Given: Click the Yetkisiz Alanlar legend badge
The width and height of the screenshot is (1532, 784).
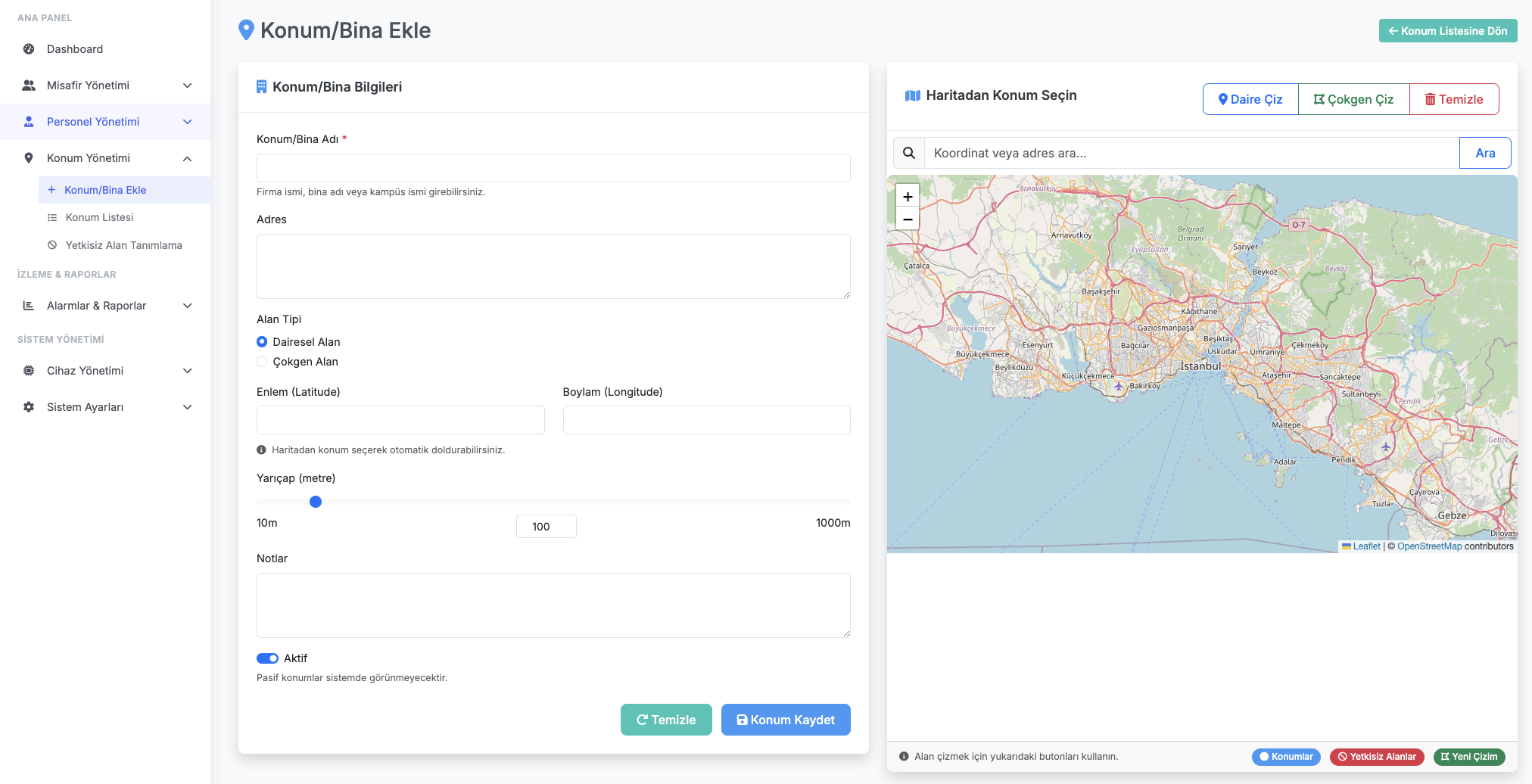Looking at the screenshot, I should point(1377,757).
